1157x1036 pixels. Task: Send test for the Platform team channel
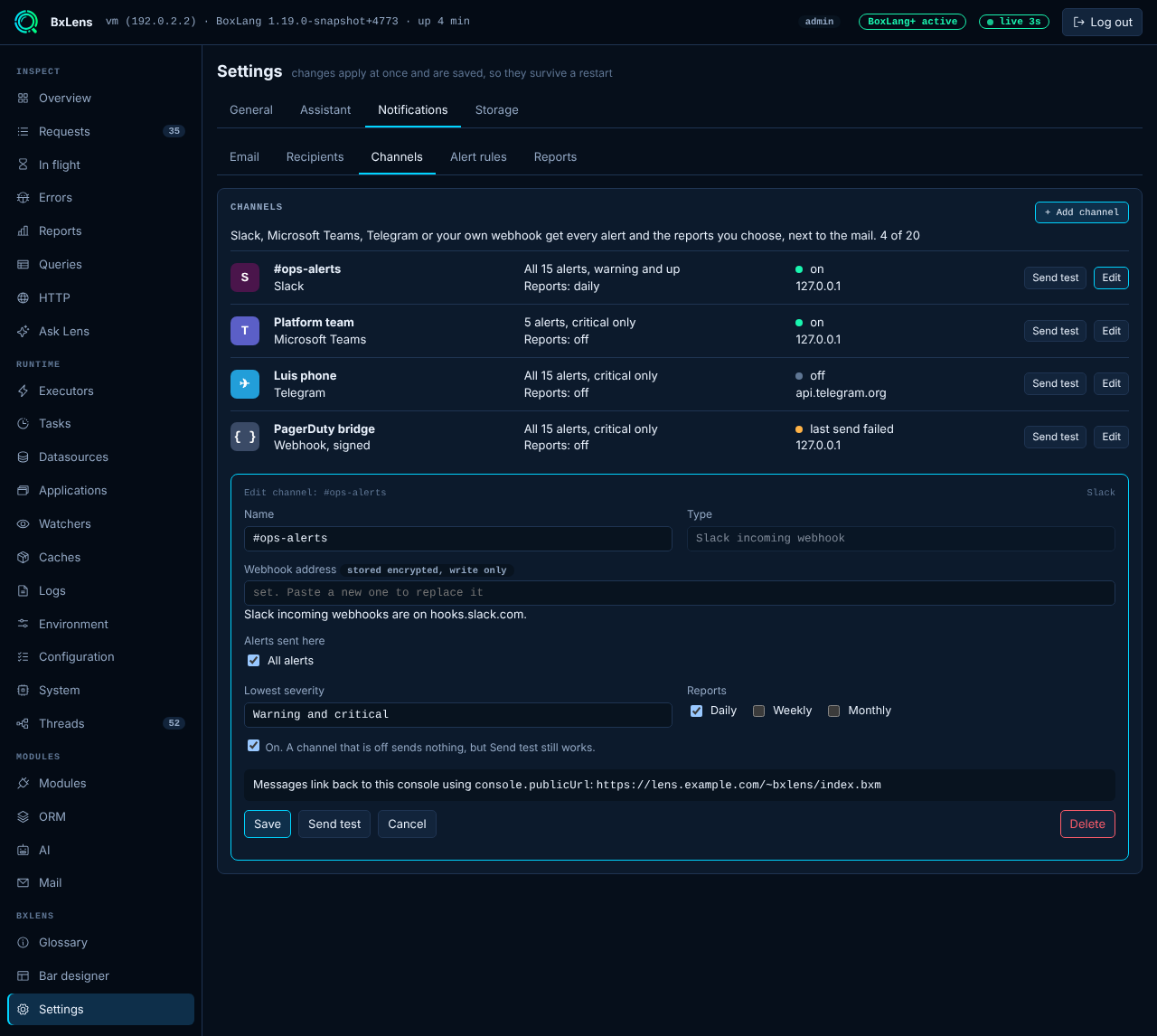(x=1056, y=331)
